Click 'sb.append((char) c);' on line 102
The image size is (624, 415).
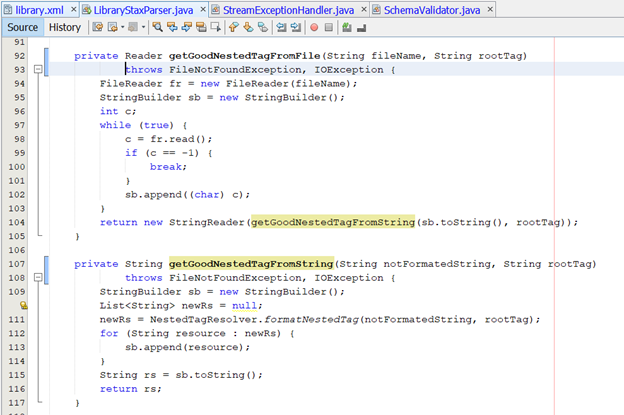click(x=187, y=195)
